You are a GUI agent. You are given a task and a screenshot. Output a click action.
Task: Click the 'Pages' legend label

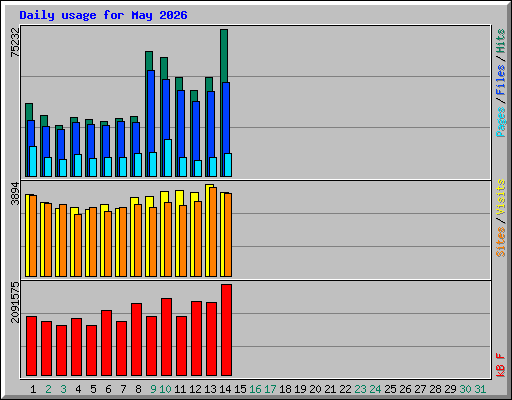pyautogui.click(x=501, y=122)
